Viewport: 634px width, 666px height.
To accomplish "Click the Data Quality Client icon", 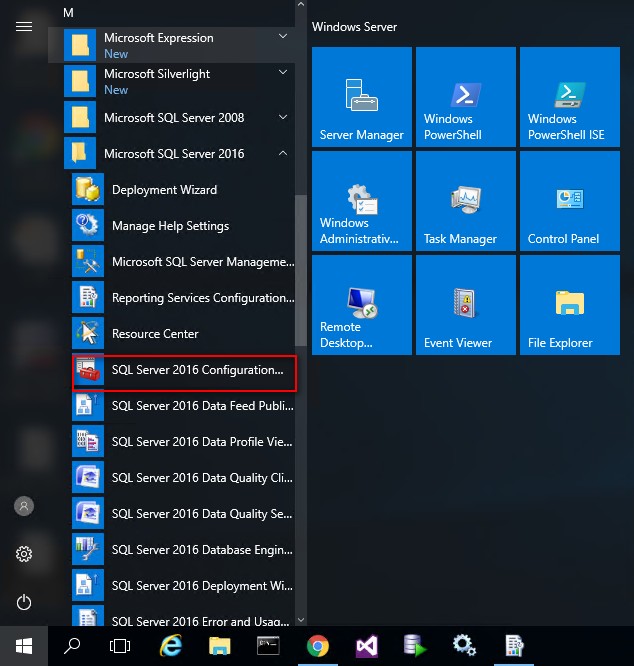I will (x=88, y=477).
